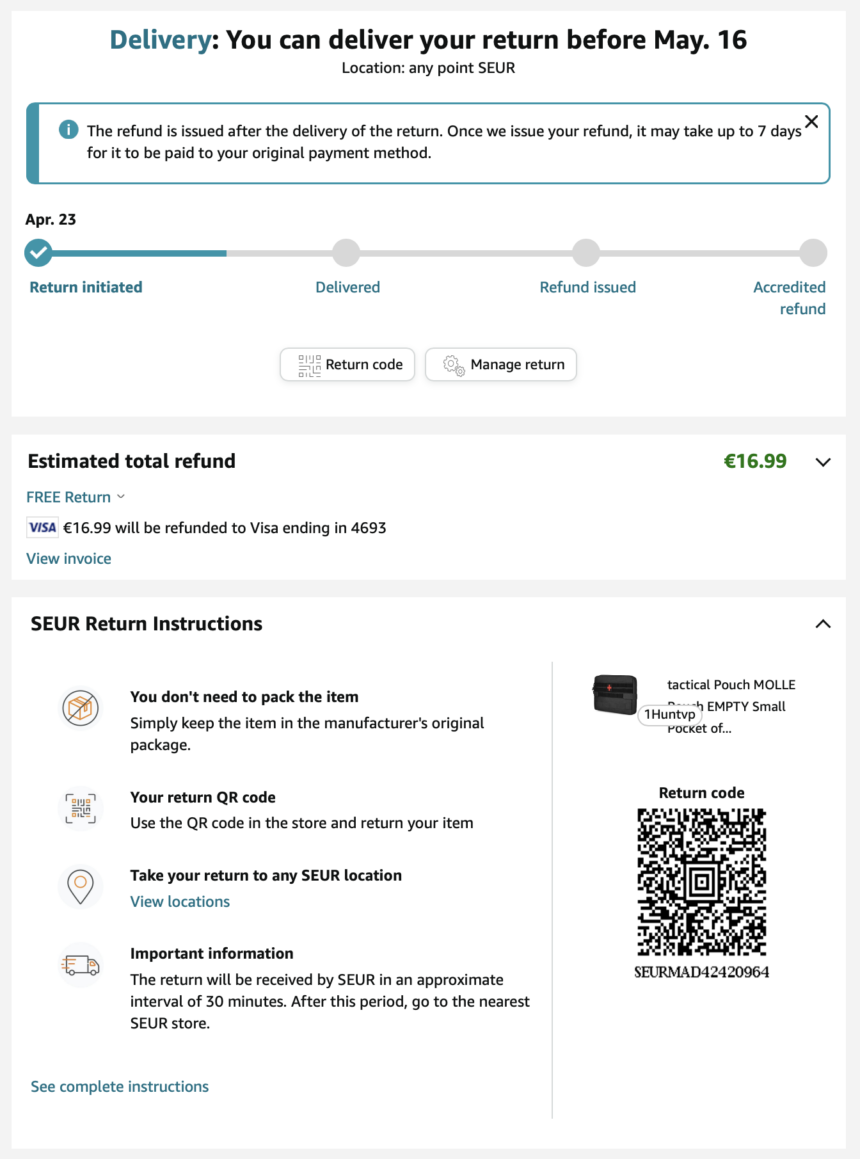
Task: Open the View locations link
Action: pos(180,901)
